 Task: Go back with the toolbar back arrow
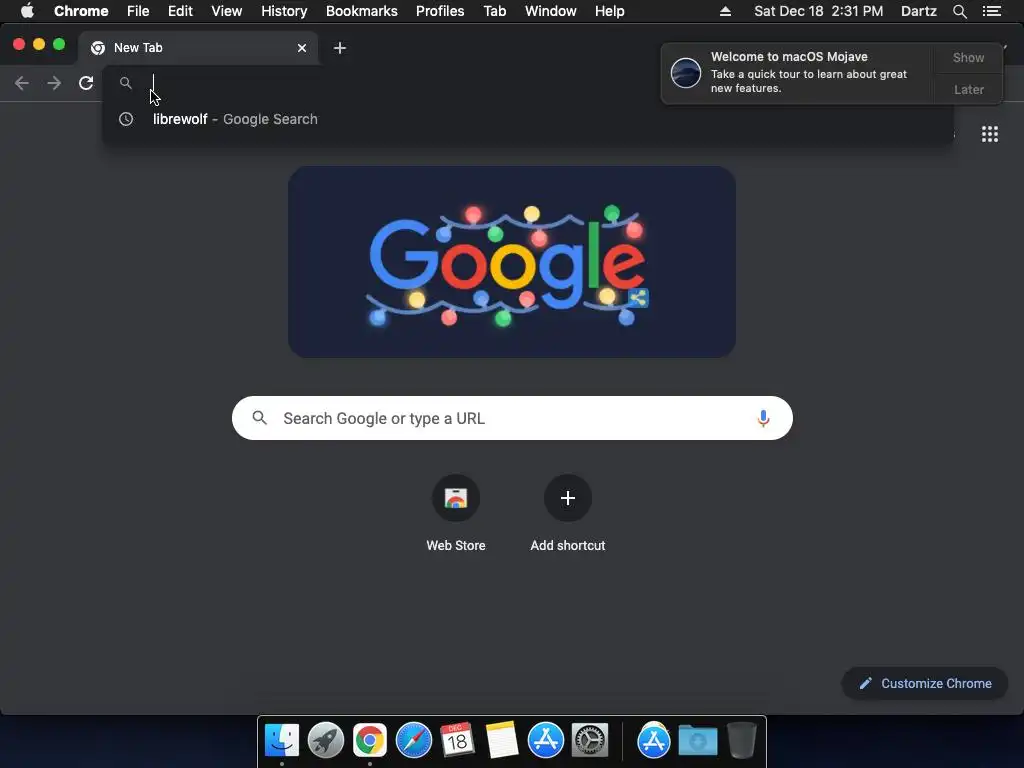coord(22,83)
